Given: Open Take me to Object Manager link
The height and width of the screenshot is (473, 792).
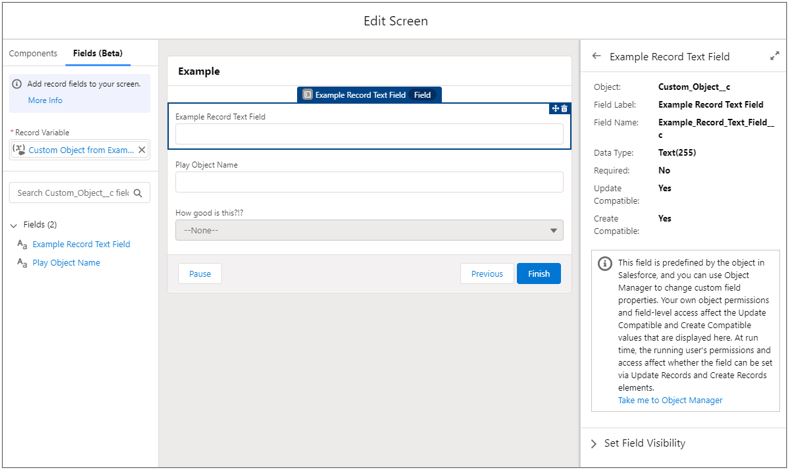Looking at the screenshot, I should [670, 400].
